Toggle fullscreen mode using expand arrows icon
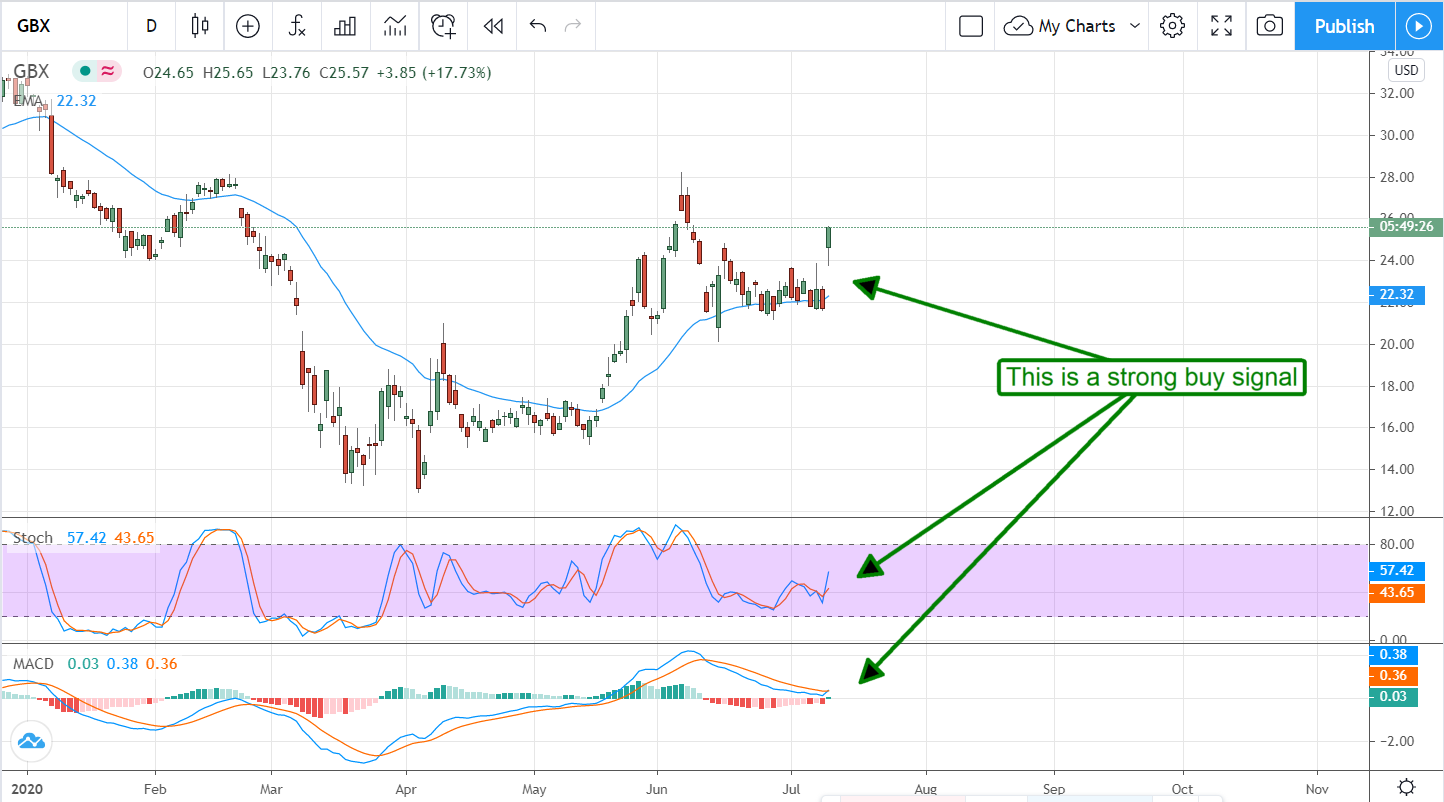The width and height of the screenshot is (1444, 802). (x=1221, y=26)
